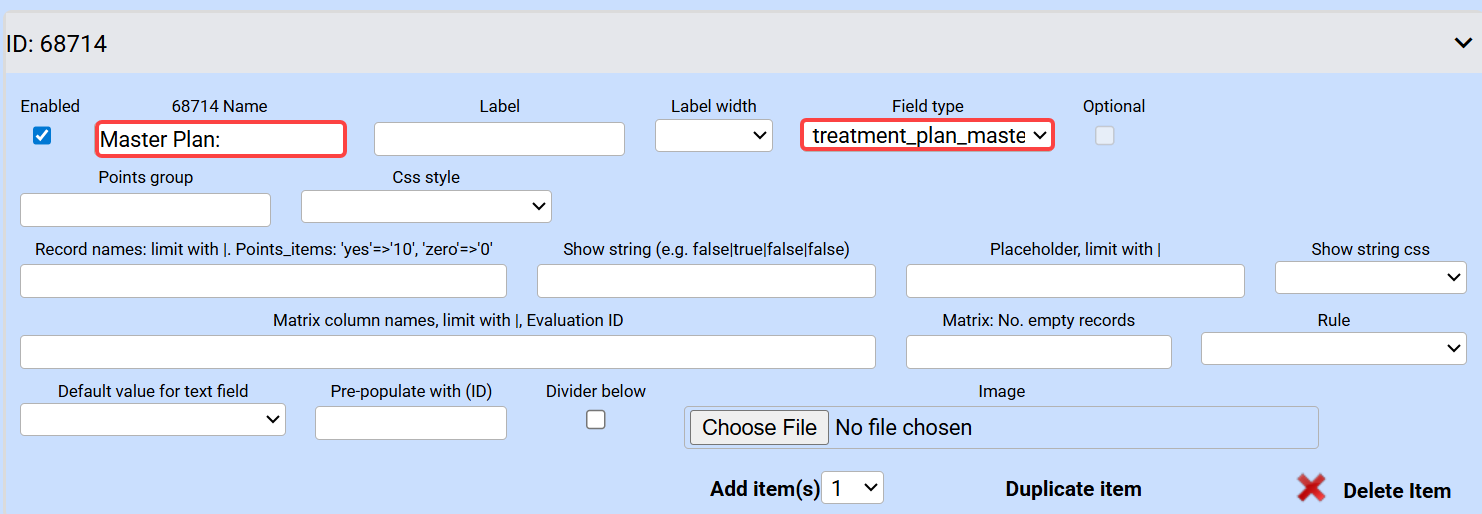Collapse the ID: 68714 panel chevron
Viewport: 1482px width, 514px height.
coord(1461,43)
